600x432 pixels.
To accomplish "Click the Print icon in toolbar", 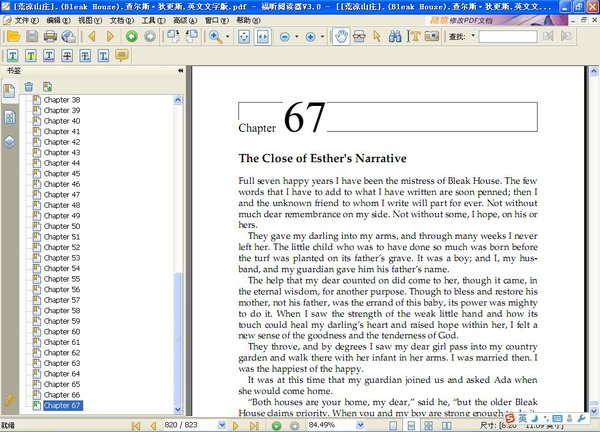I will (50, 37).
